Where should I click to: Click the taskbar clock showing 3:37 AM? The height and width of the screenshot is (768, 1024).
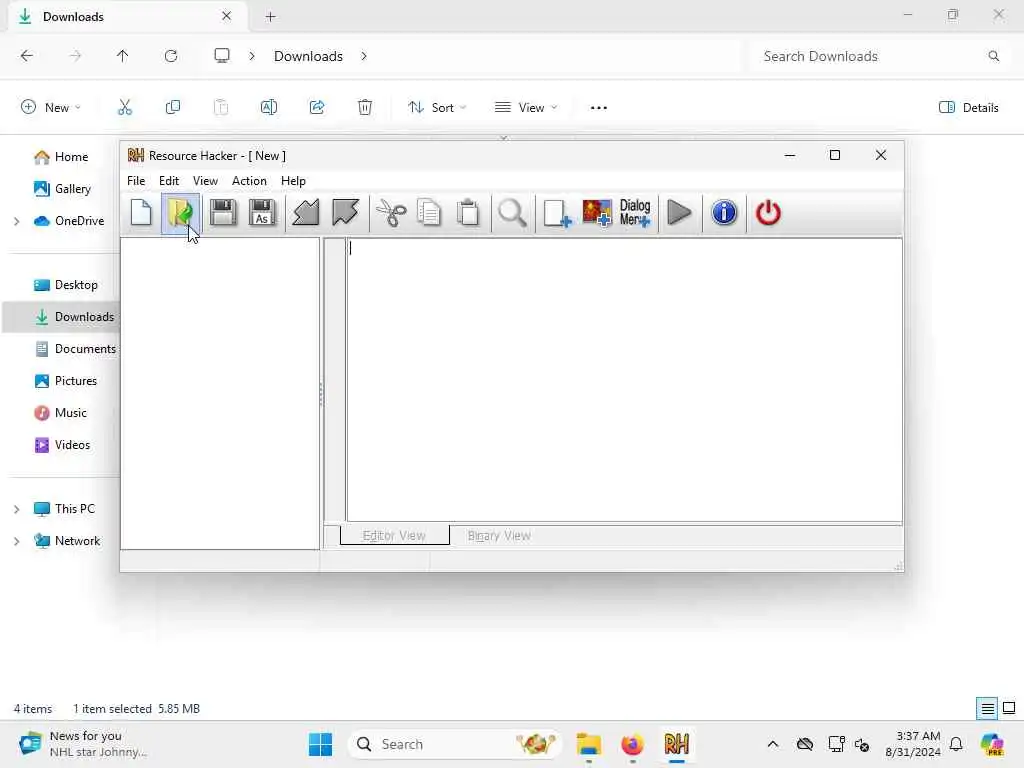pos(913,744)
